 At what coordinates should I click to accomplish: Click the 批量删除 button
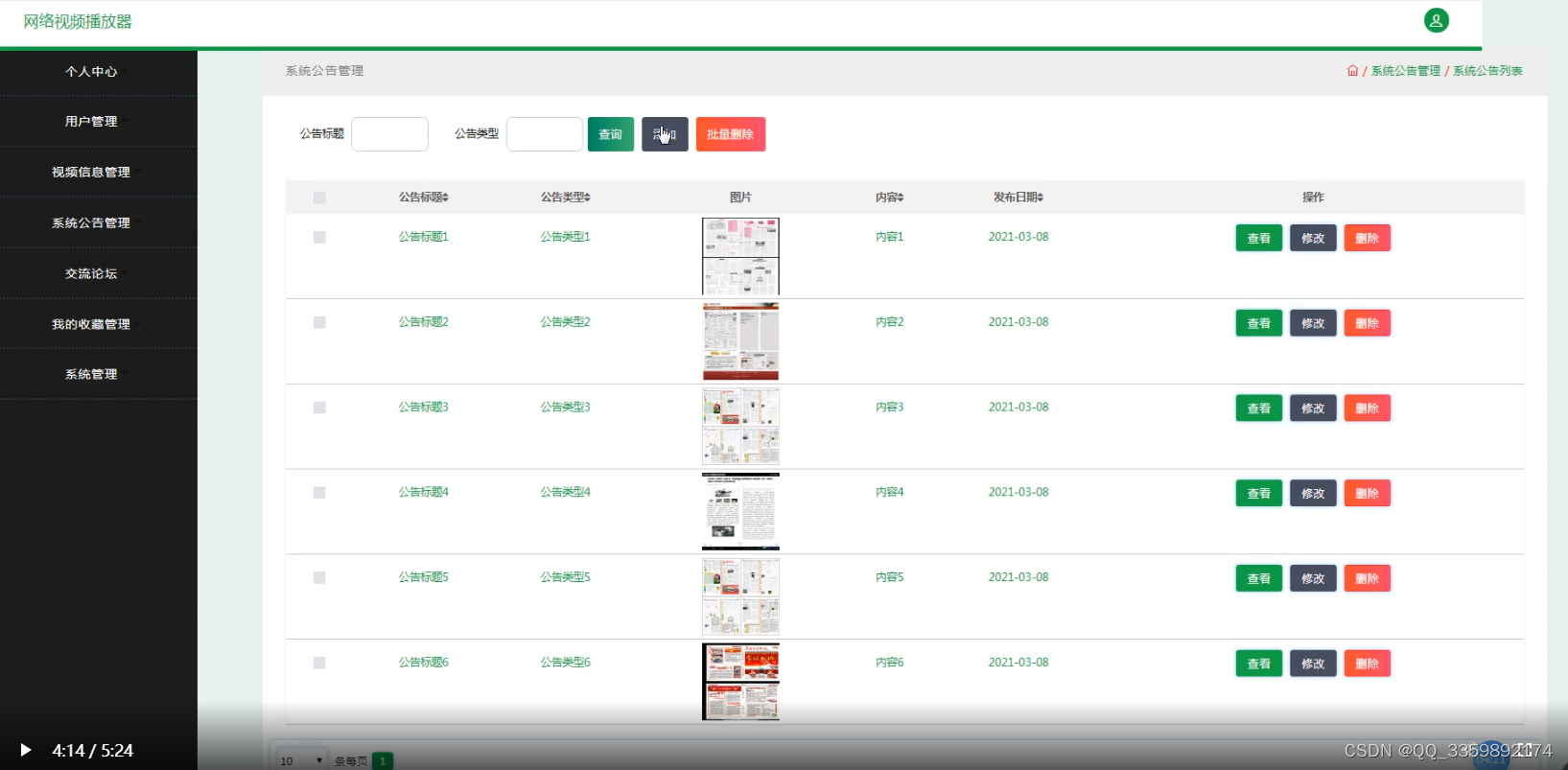point(731,134)
